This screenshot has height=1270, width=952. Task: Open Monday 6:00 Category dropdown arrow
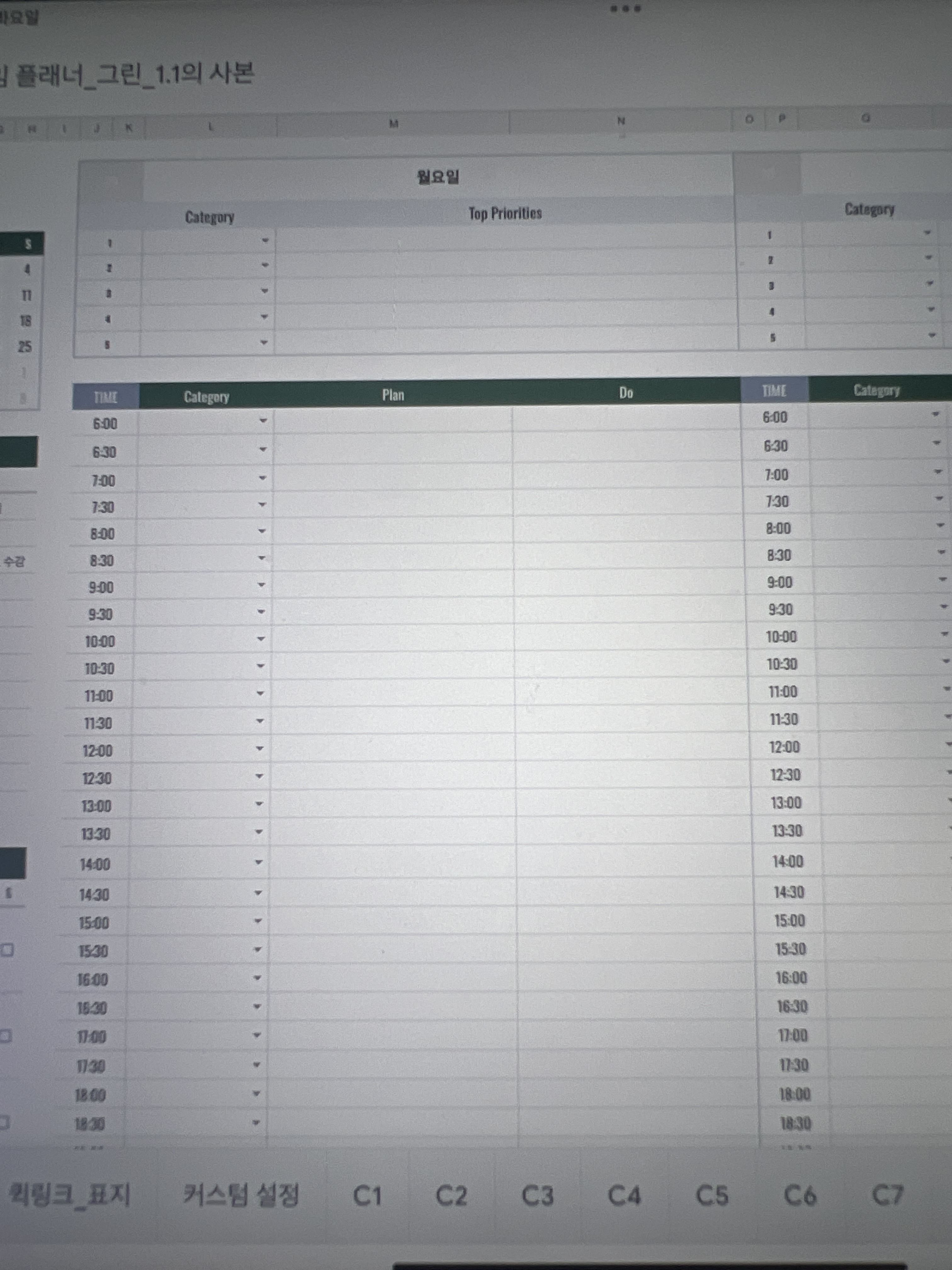click(x=263, y=421)
